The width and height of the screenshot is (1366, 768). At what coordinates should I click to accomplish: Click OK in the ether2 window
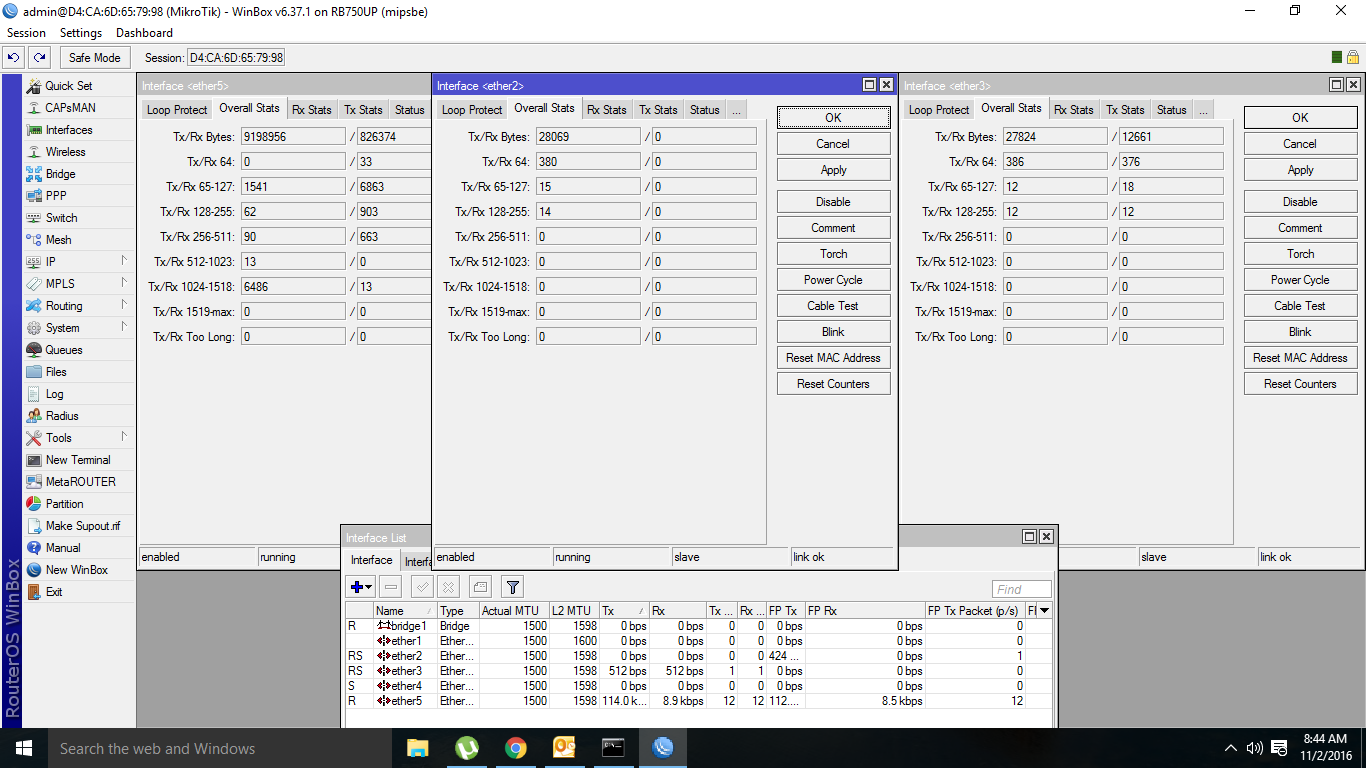point(833,118)
